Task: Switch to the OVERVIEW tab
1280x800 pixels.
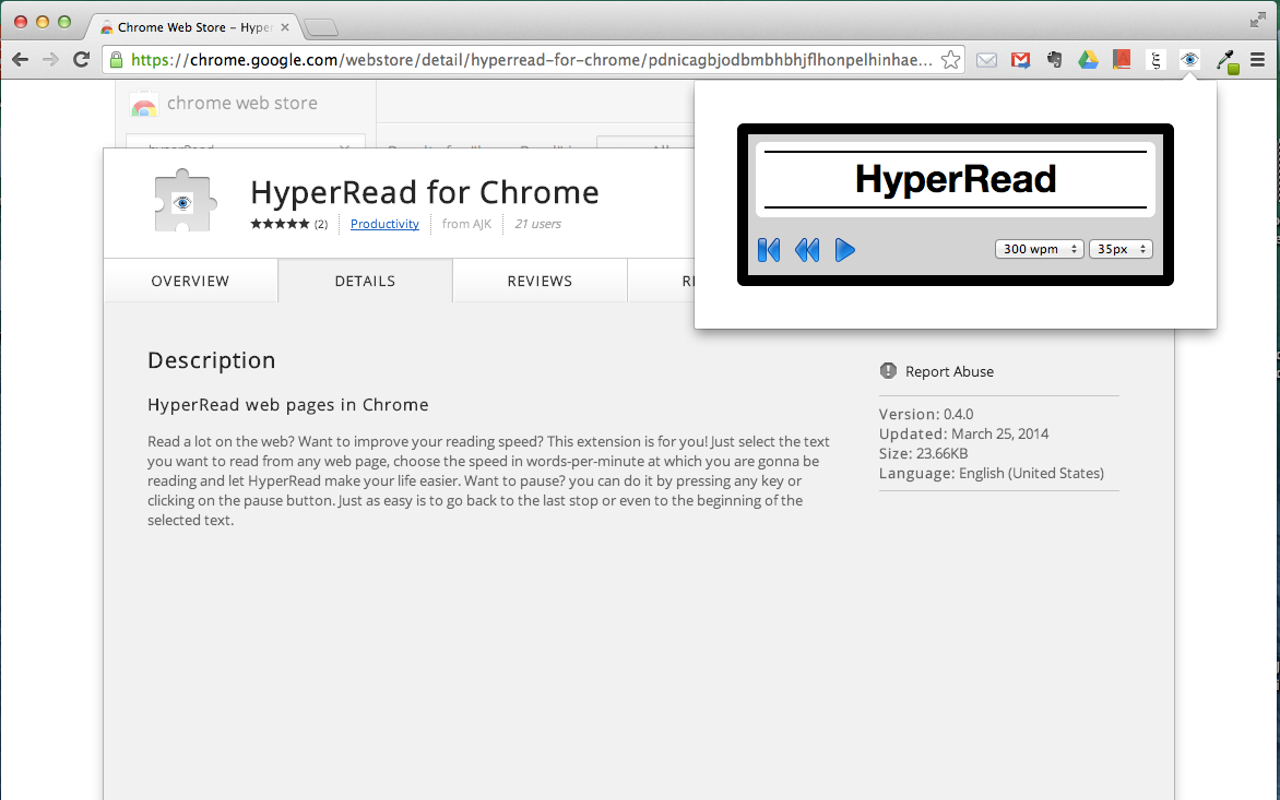Action: [190, 281]
